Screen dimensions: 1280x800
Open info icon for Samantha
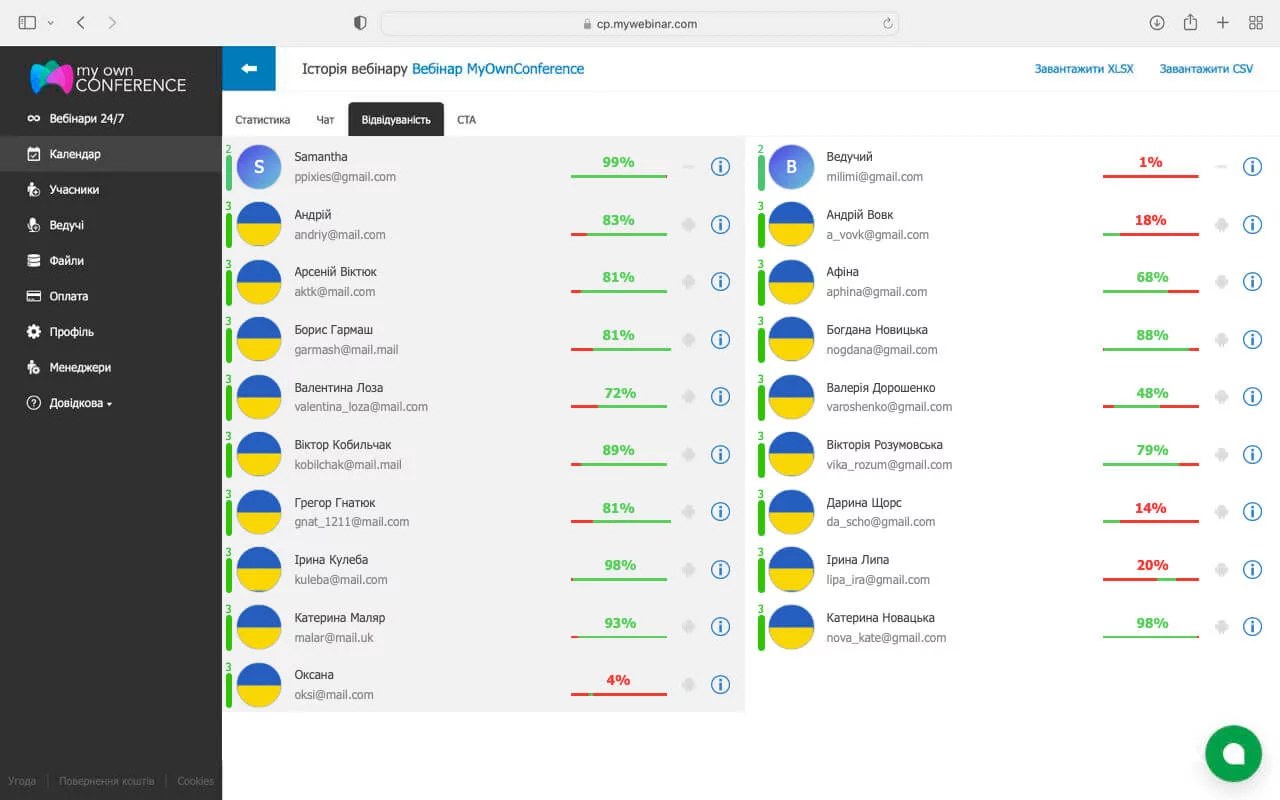[x=720, y=167]
